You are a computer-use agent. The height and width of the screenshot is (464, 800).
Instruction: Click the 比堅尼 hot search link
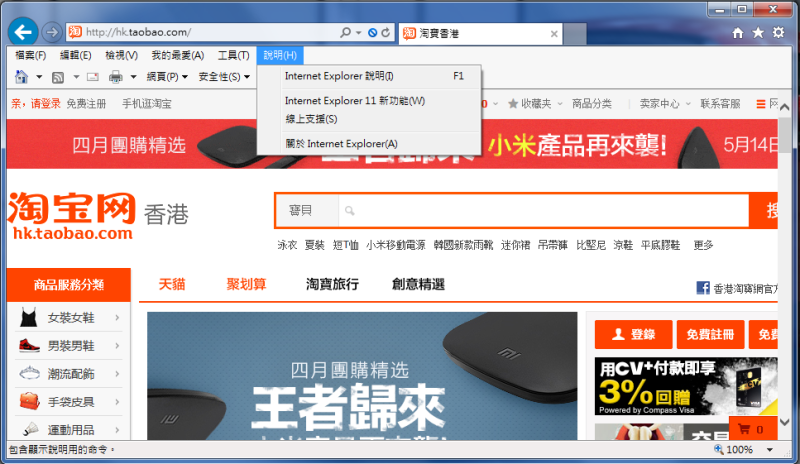point(591,246)
